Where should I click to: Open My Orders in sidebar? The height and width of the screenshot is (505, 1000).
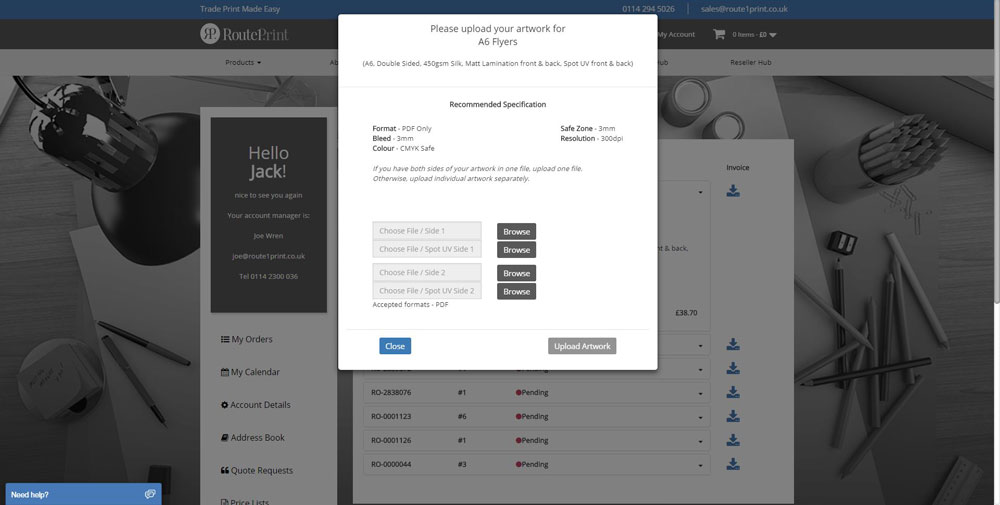point(247,339)
